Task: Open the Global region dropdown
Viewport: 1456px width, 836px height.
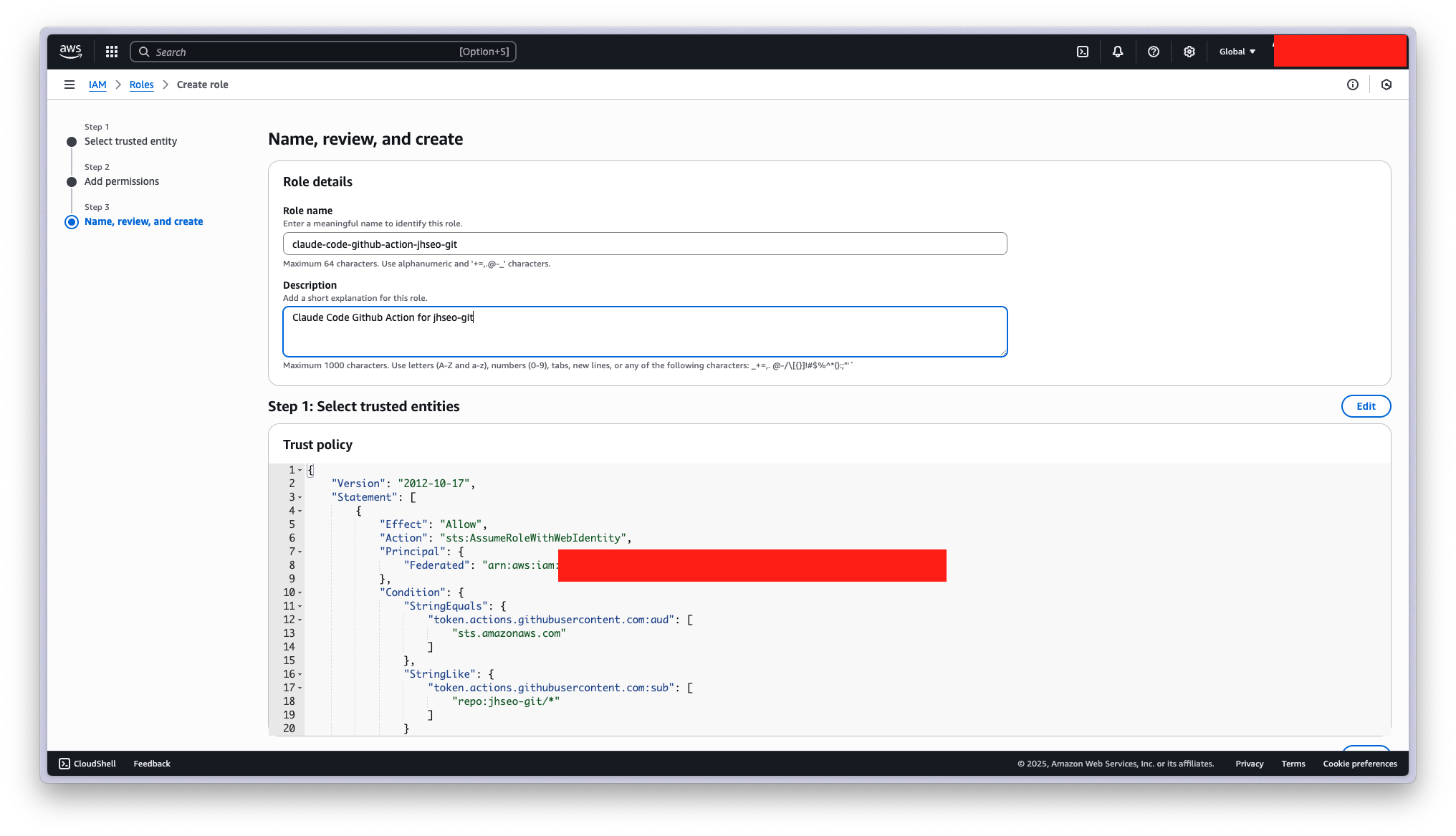Action: 1237,52
